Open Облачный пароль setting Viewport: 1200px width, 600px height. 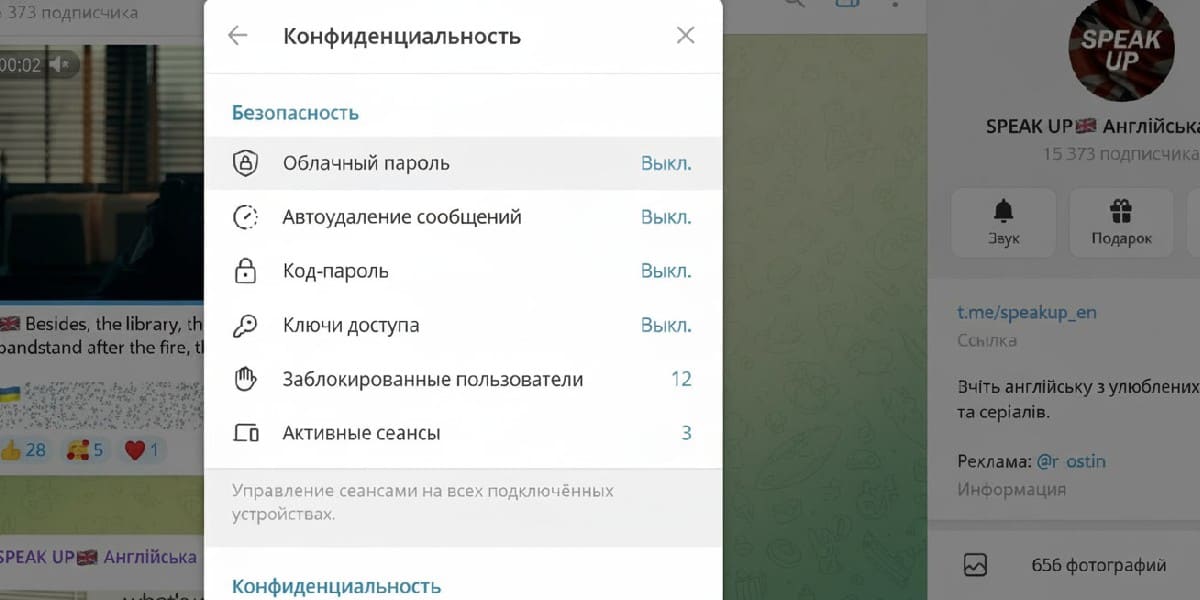coord(463,163)
